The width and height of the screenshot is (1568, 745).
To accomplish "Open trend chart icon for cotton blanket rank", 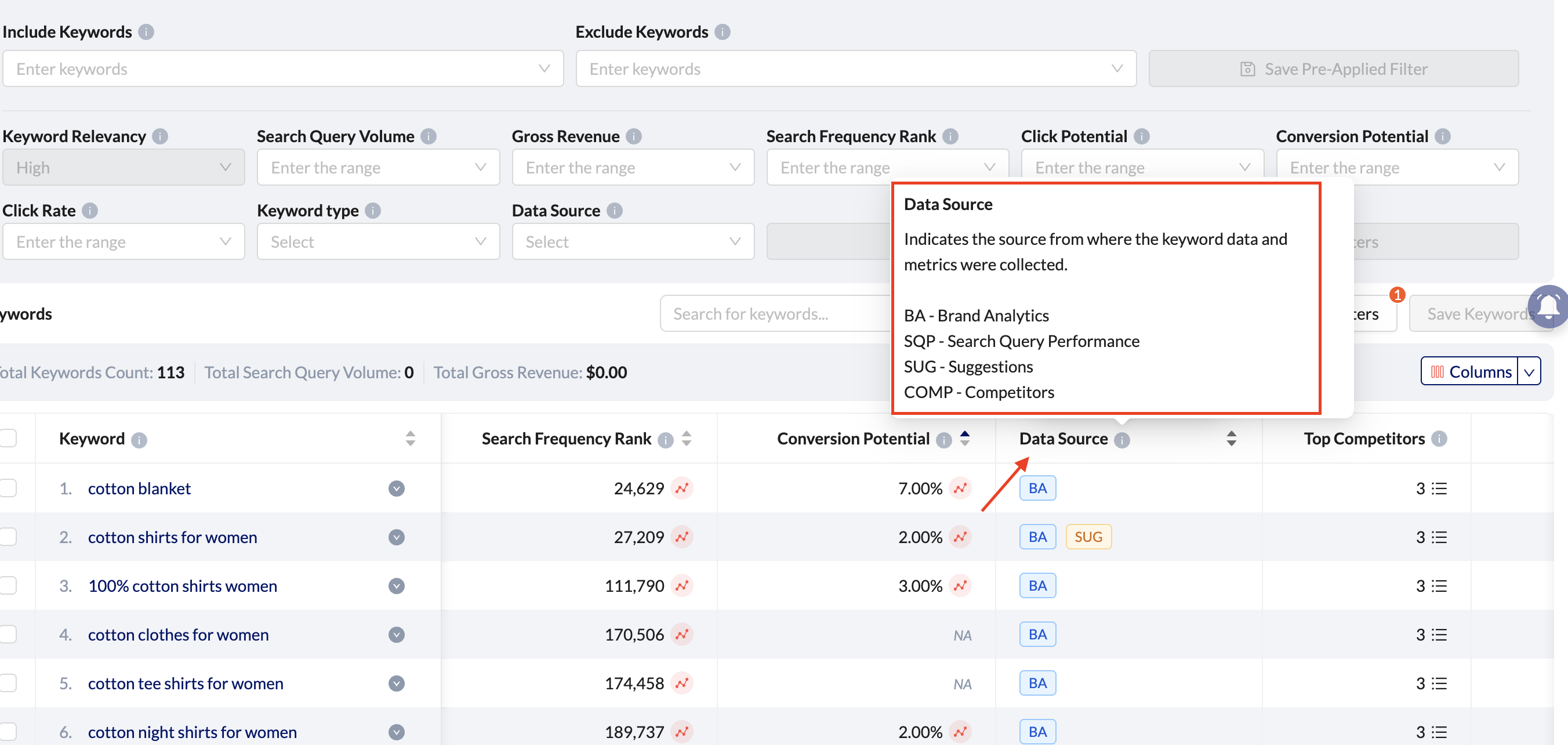I will click(682, 488).
